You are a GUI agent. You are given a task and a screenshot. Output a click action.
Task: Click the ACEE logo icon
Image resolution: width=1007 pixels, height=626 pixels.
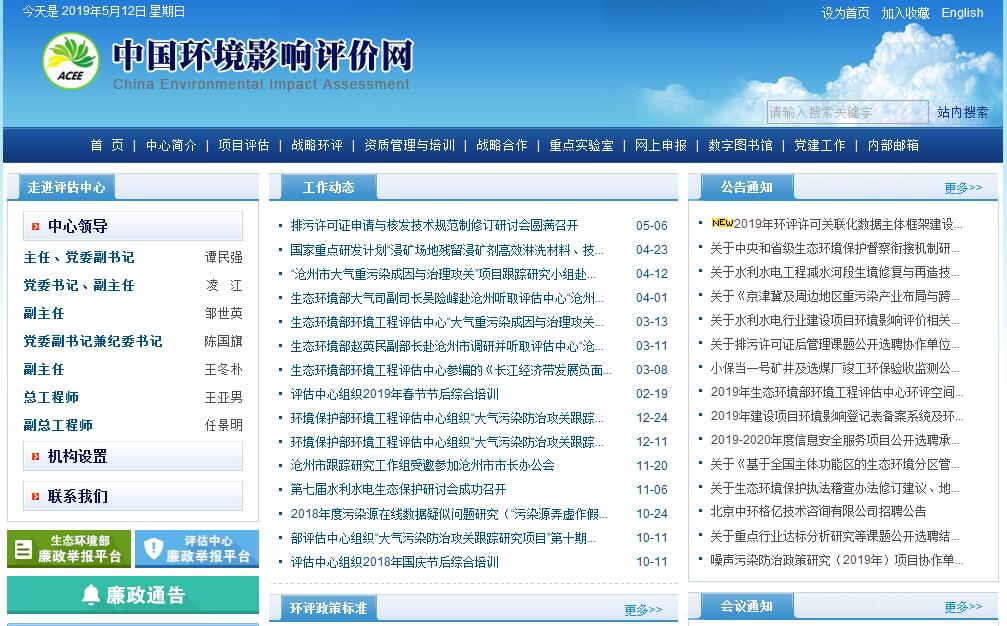[71, 60]
